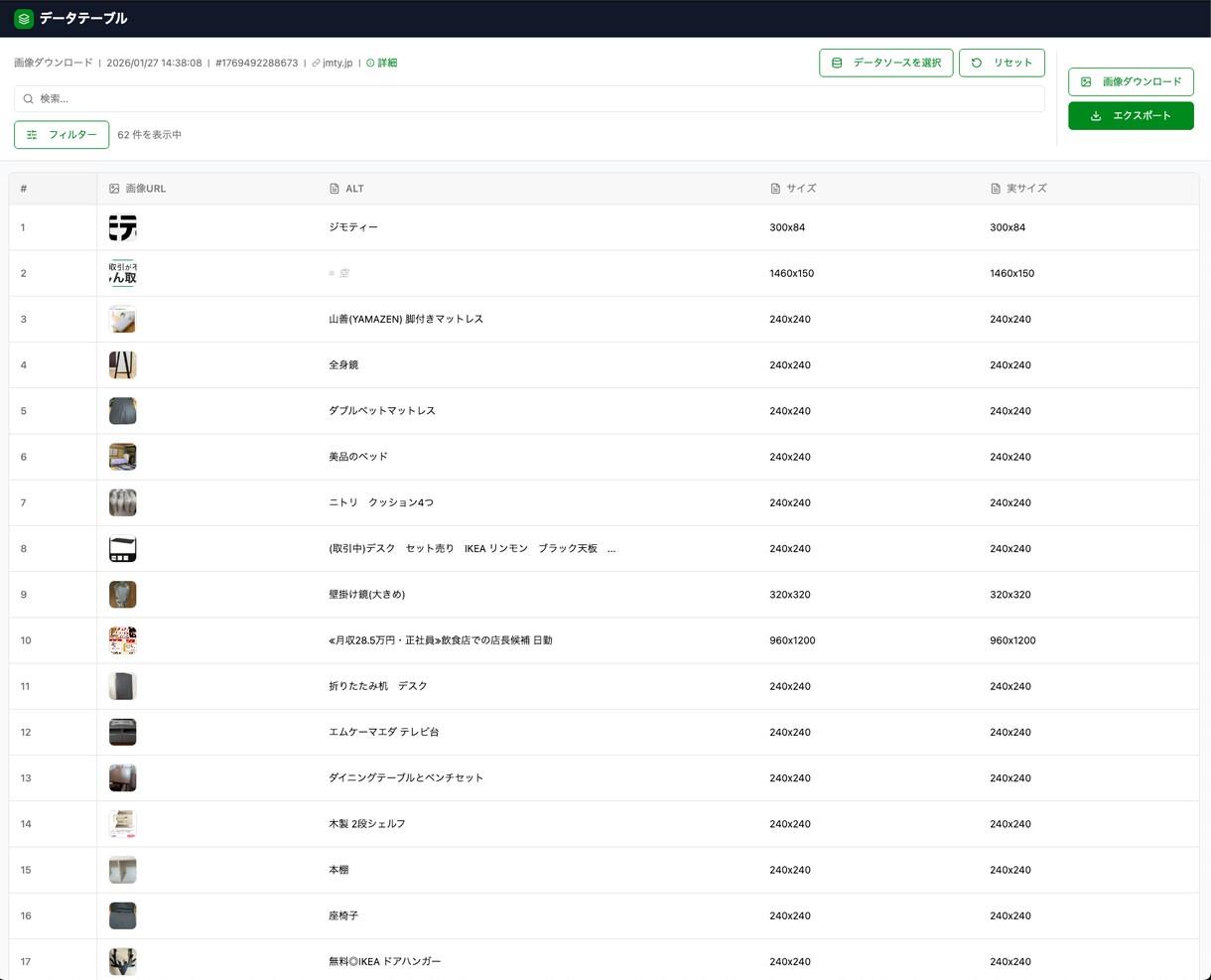Viewport: 1211px width, 980px height.
Task: Click the データソースを選択 button
Action: click(x=886, y=63)
